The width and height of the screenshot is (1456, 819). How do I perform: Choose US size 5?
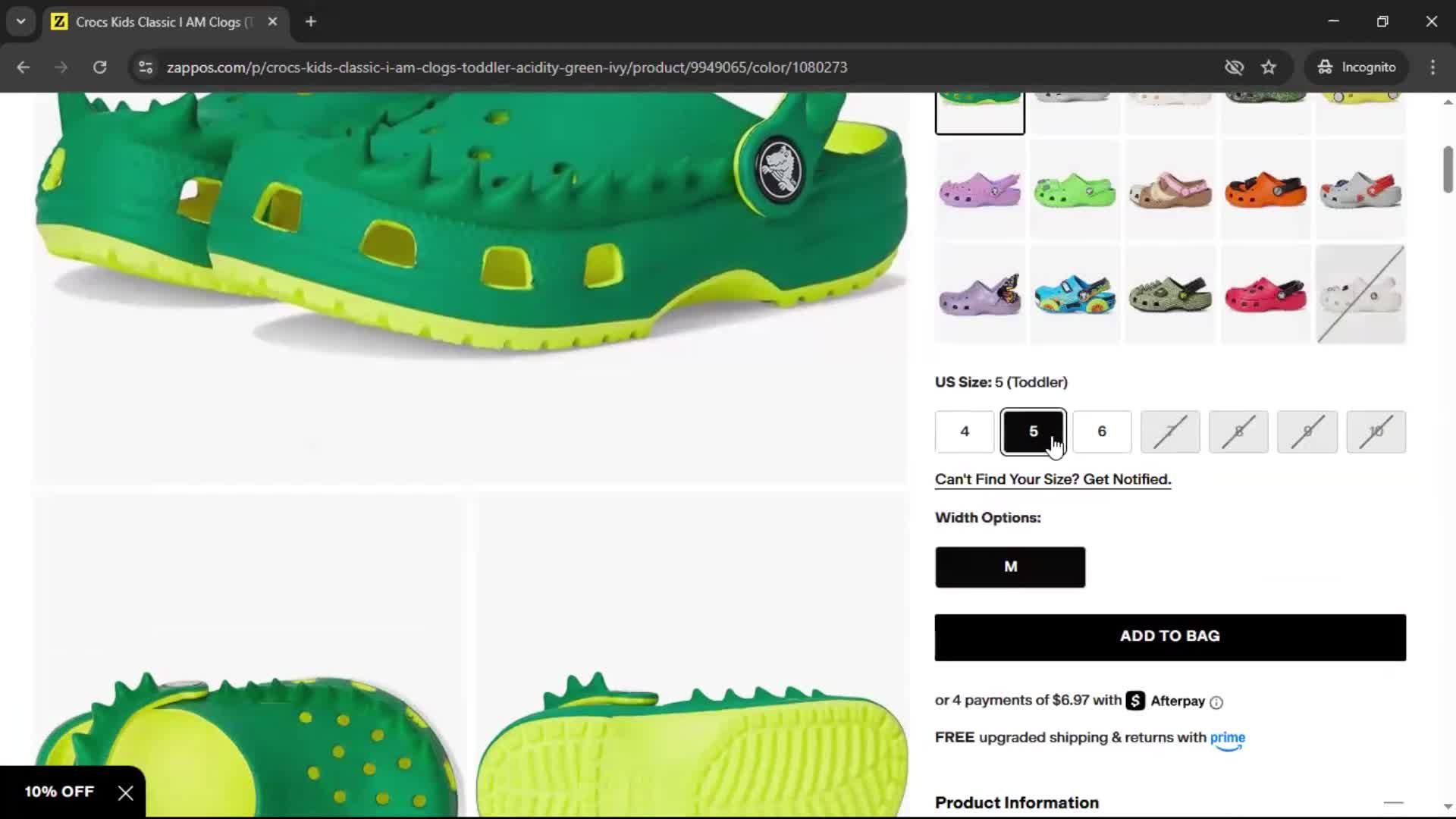(x=1033, y=431)
